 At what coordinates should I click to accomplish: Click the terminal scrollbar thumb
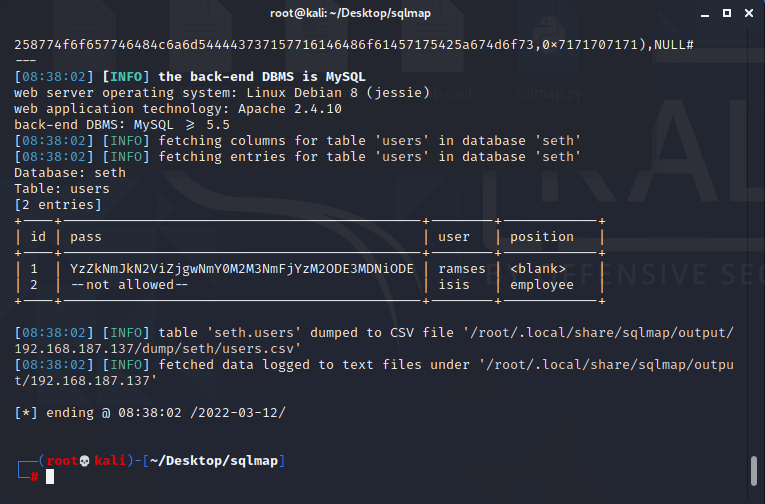(754, 471)
